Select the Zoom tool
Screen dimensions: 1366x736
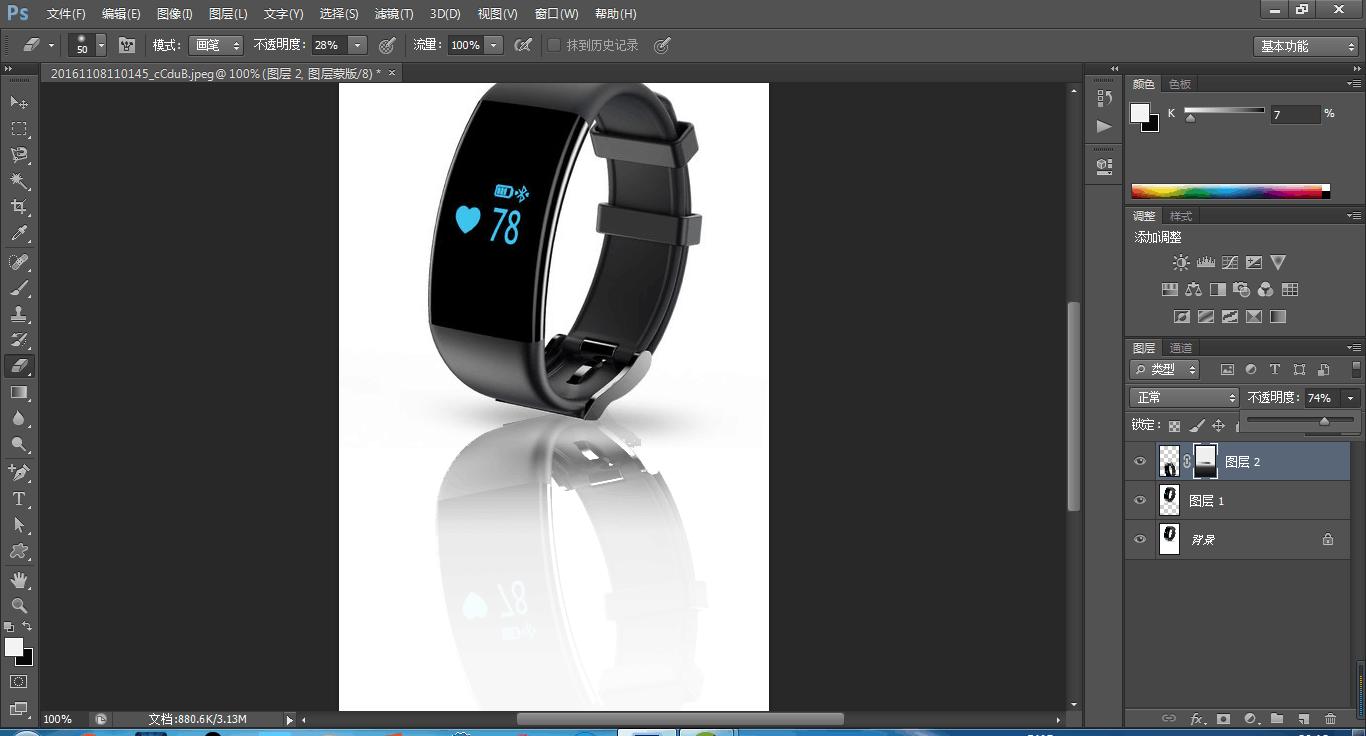click(19, 606)
